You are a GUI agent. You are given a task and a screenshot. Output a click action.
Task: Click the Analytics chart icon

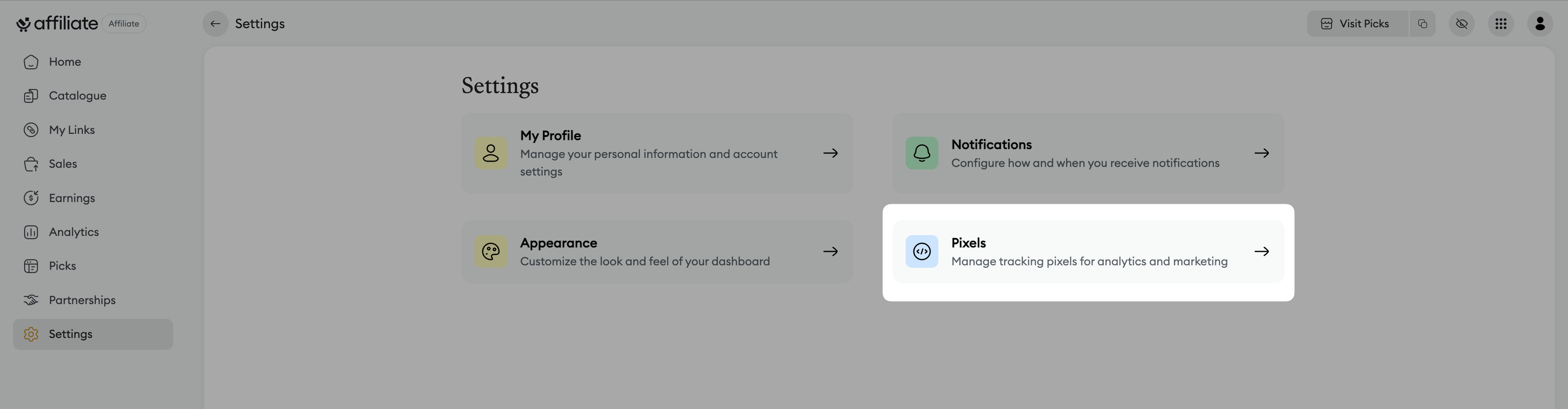(x=31, y=232)
